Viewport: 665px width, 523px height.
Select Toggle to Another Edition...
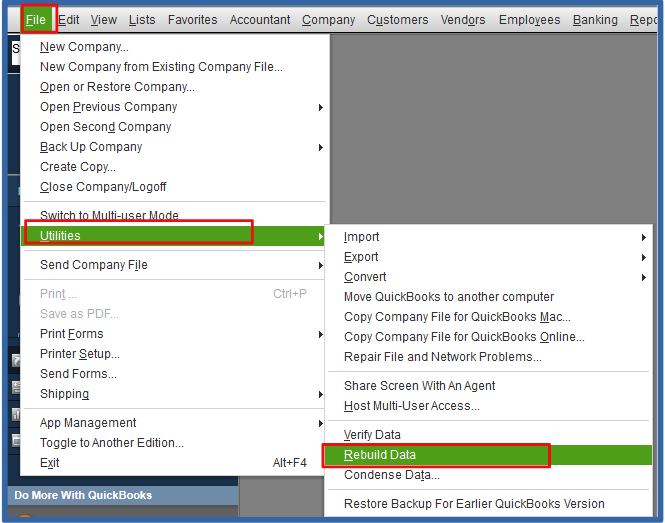[174, 443]
